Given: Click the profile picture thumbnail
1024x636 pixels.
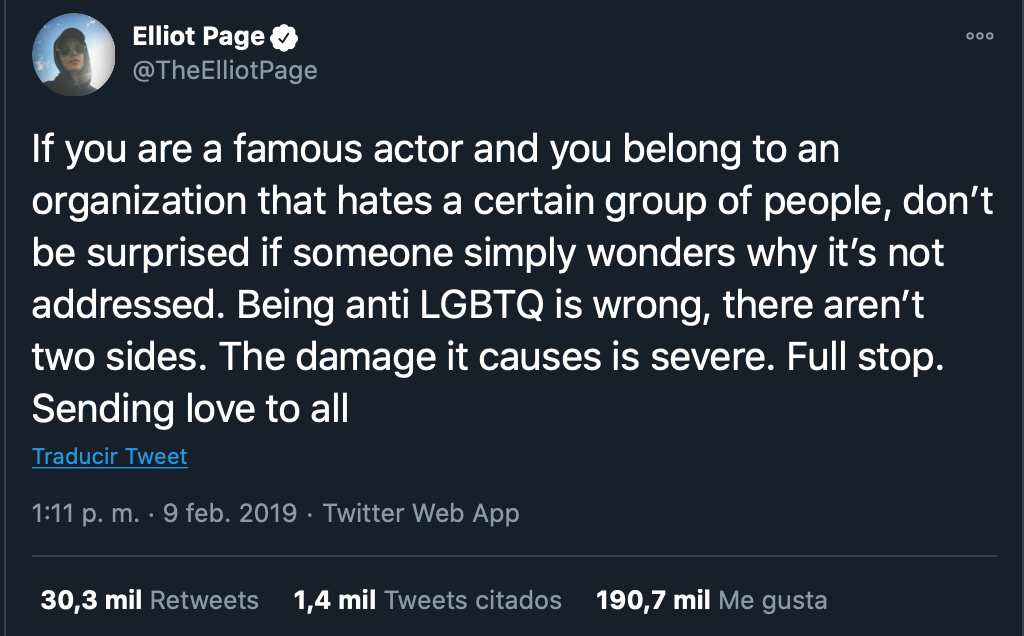Looking at the screenshot, I should point(72,55).
